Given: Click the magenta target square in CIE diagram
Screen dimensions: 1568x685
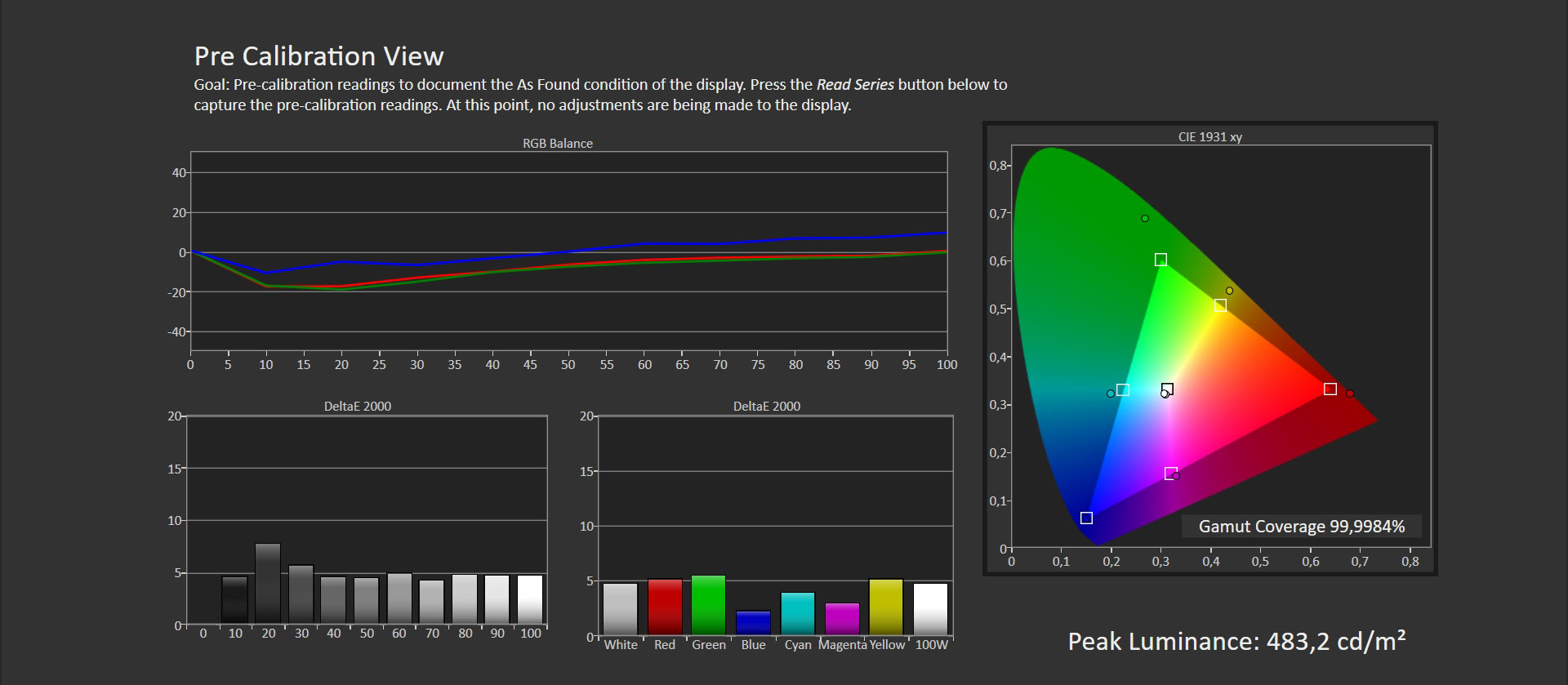Looking at the screenshot, I should (x=1170, y=474).
